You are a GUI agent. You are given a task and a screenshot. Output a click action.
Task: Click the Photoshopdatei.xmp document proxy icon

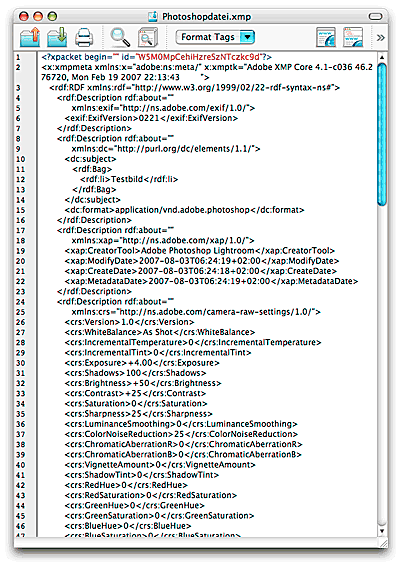point(153,16)
